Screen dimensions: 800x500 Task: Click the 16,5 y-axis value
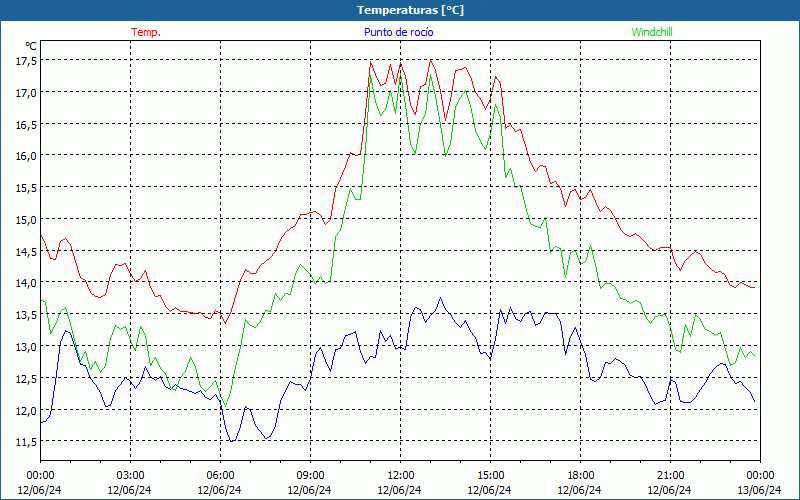[x=26, y=124]
